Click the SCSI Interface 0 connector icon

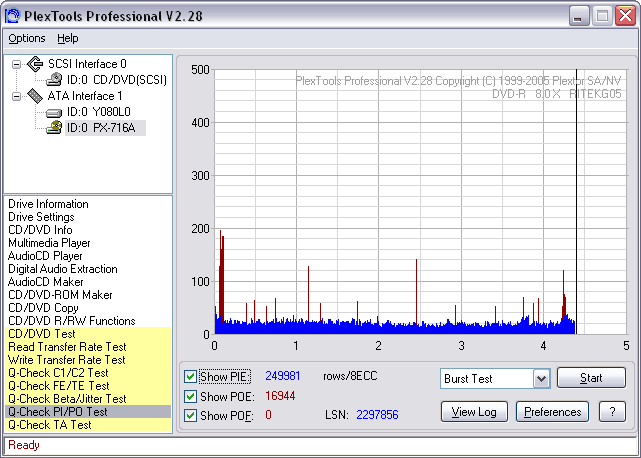click(35, 64)
